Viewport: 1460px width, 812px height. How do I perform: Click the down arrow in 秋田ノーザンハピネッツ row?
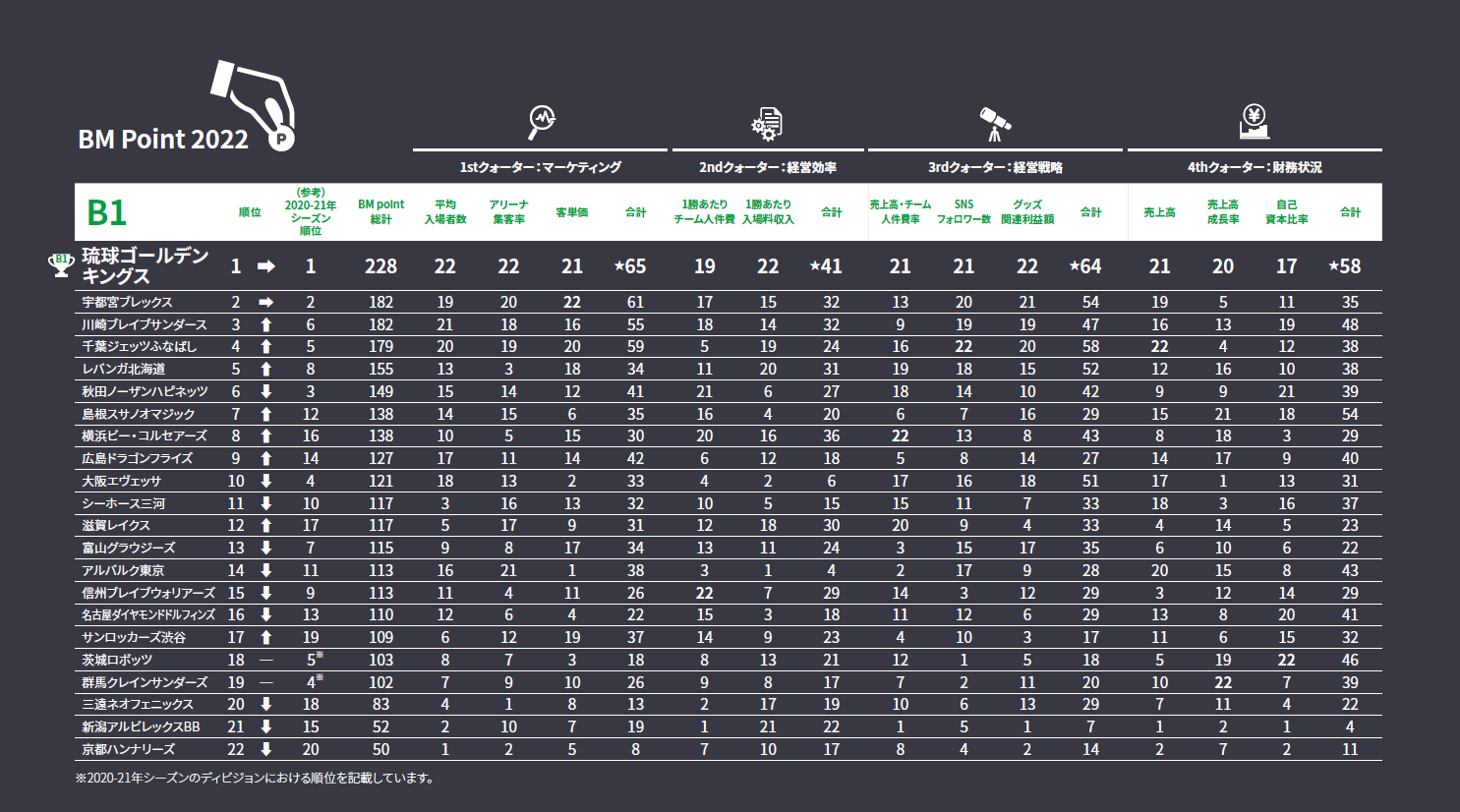[x=265, y=391]
